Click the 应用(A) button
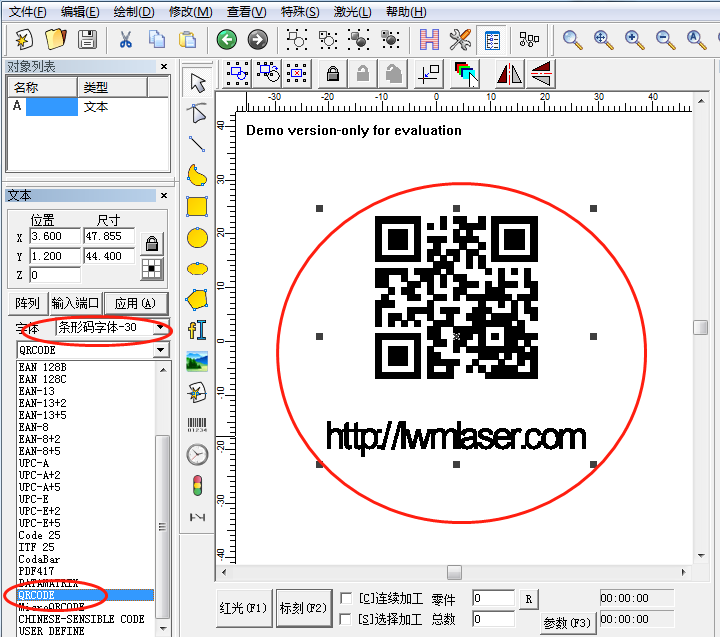This screenshot has height=637, width=720. click(135, 304)
